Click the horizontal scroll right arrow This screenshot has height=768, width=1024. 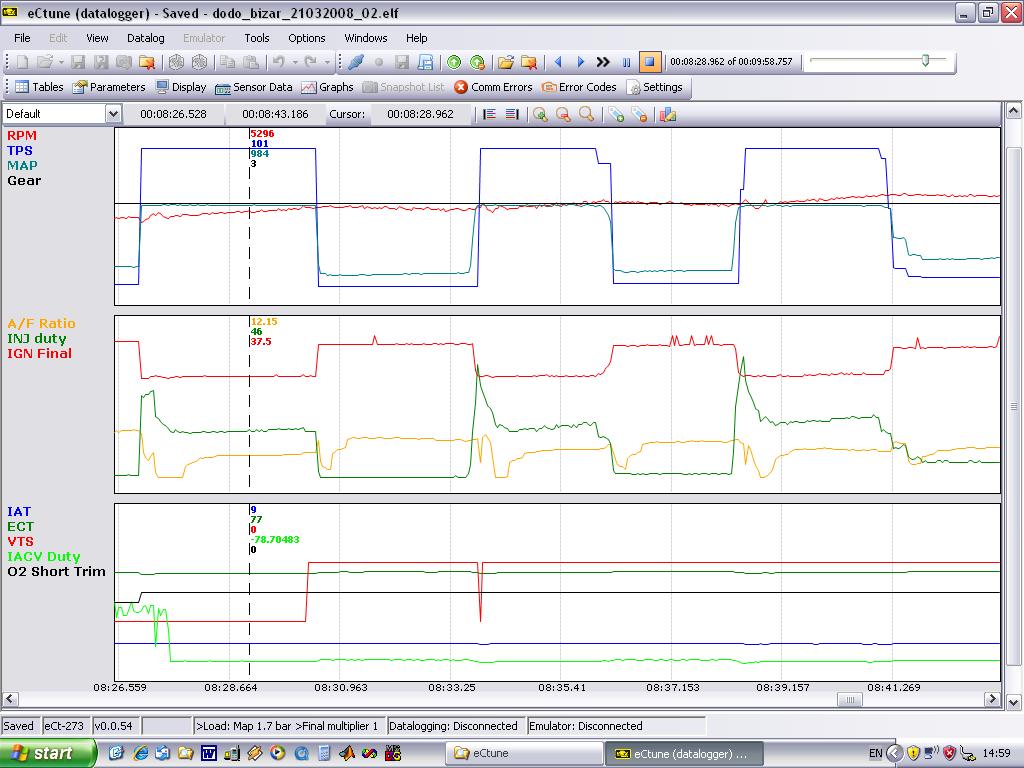click(993, 699)
